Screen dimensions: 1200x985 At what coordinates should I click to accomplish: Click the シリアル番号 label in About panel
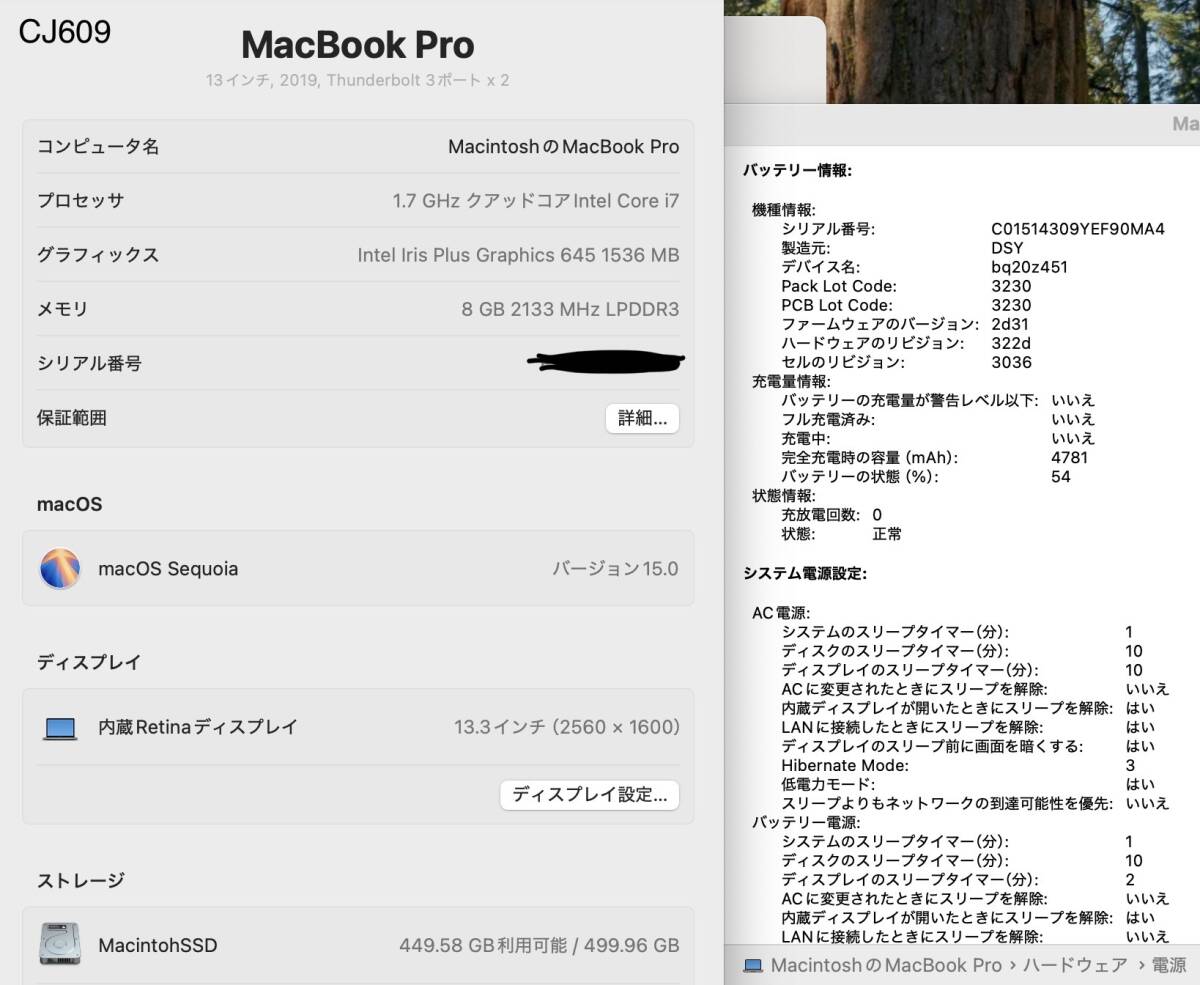coord(89,363)
